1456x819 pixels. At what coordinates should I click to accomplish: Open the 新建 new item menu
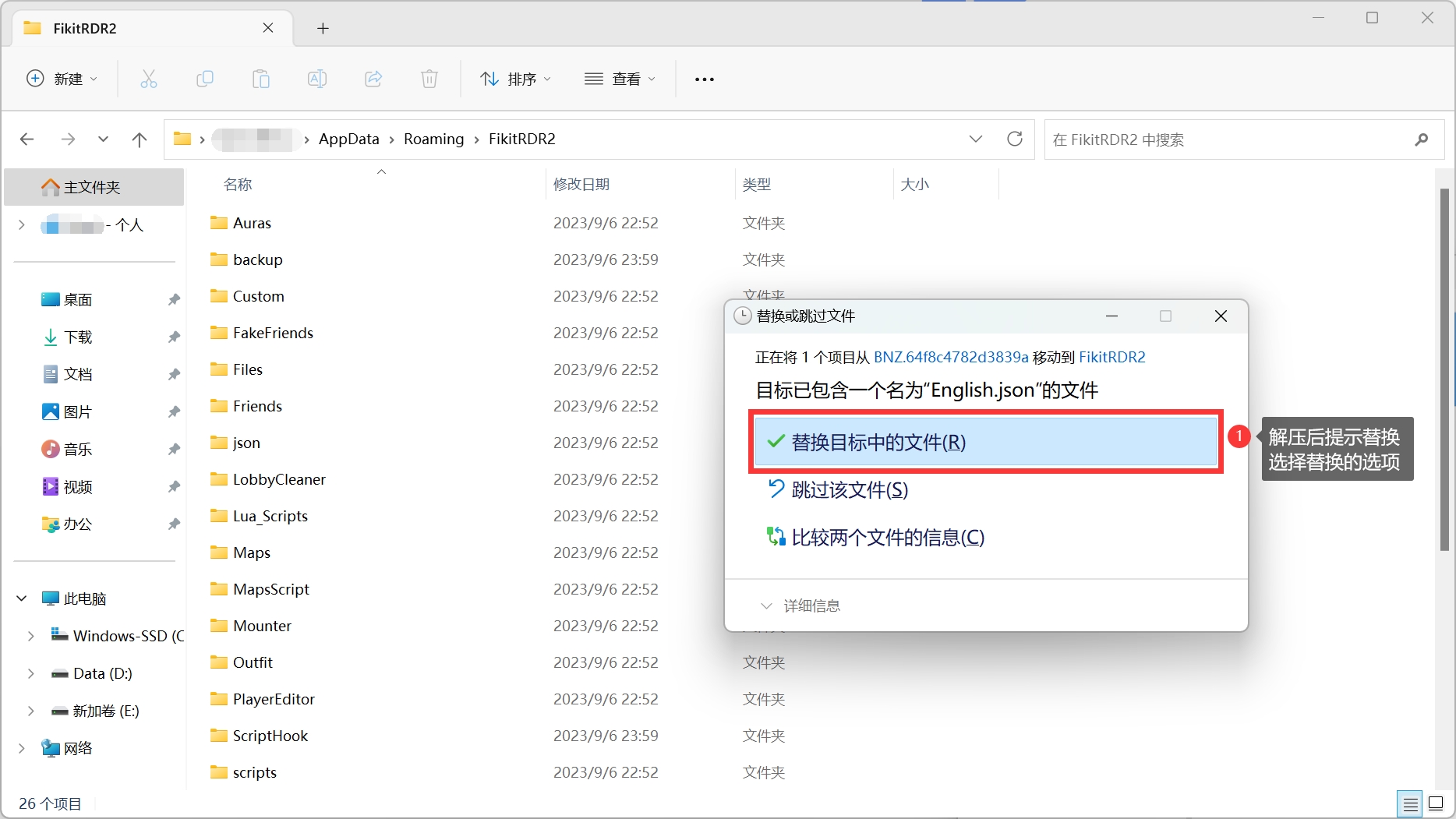(x=62, y=79)
